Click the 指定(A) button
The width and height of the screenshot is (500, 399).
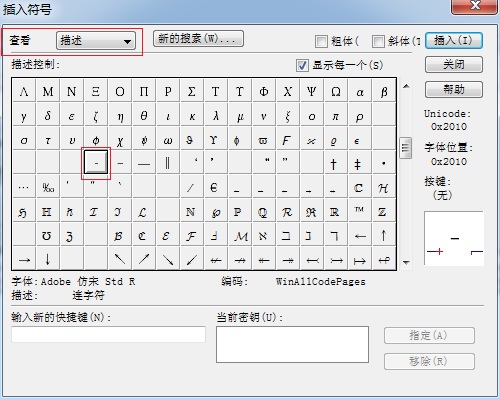tap(429, 335)
